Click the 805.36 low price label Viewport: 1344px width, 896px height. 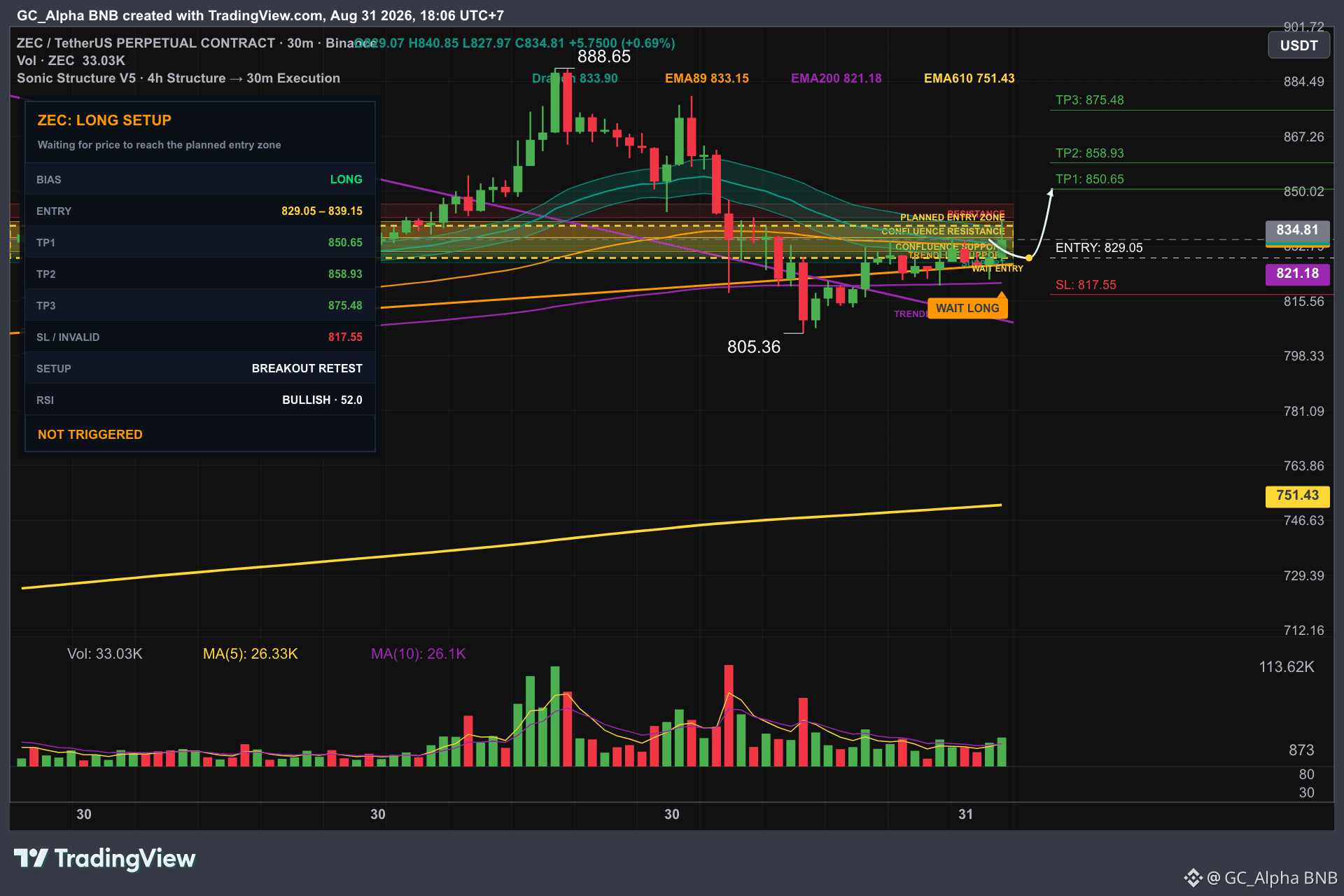754,347
